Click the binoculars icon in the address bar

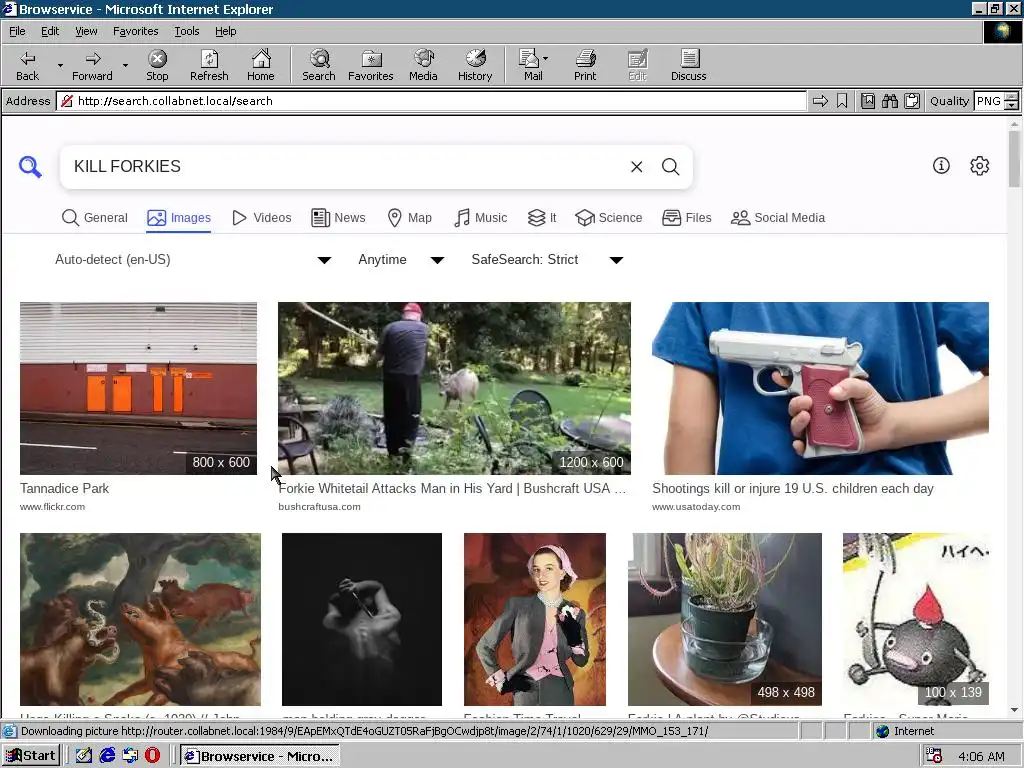click(889, 101)
